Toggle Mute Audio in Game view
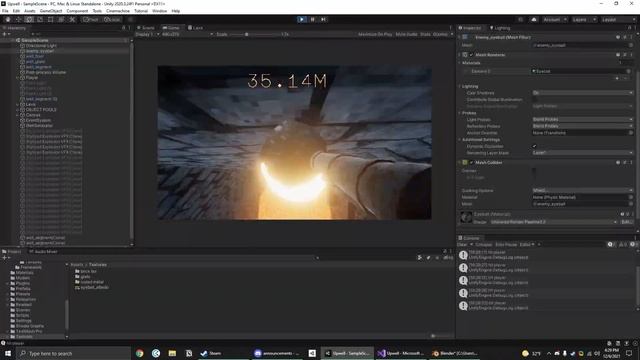Screen dimensions: 640x360 [406, 34]
